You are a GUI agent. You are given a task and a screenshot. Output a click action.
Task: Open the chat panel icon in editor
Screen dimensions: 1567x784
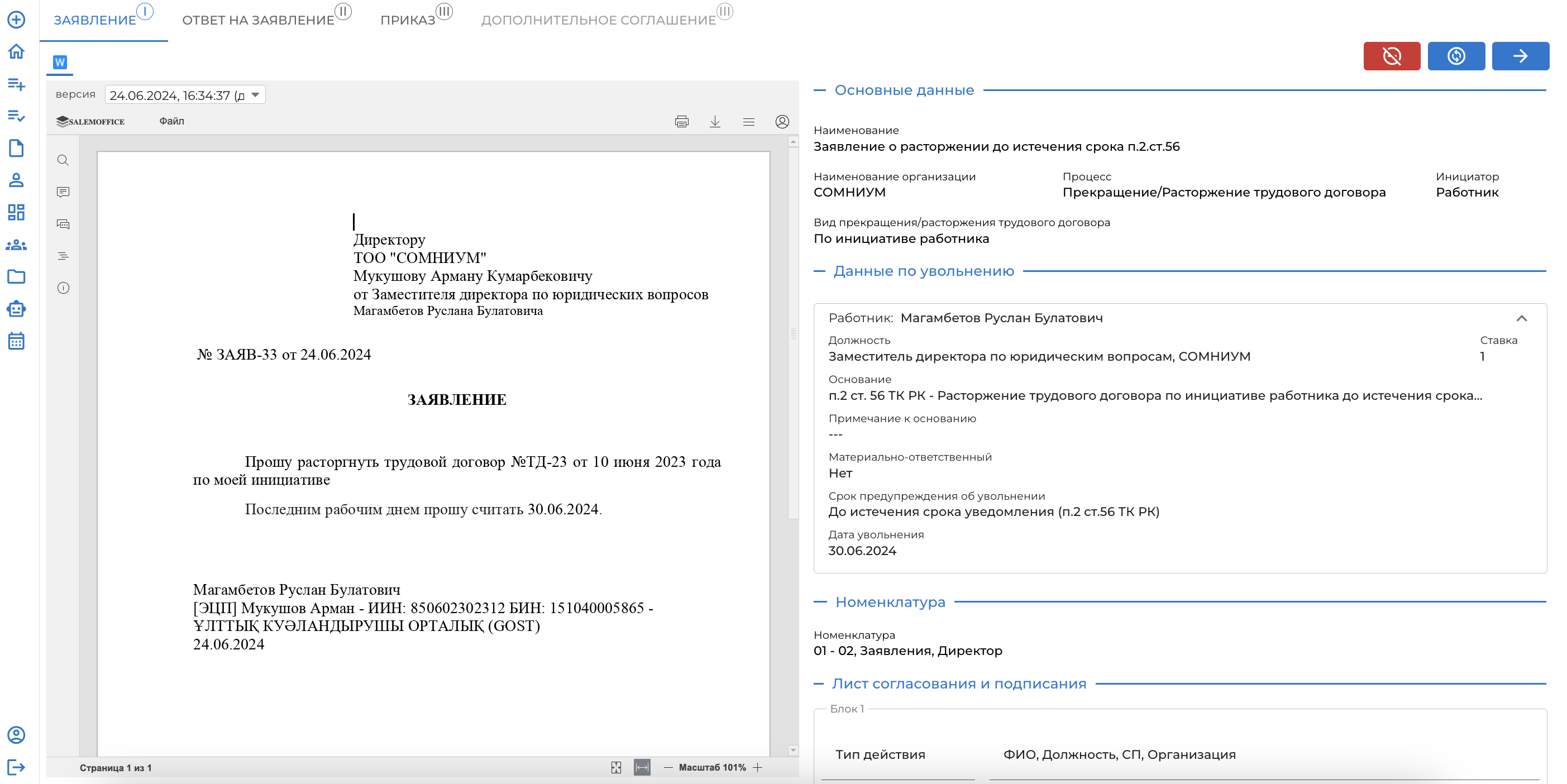click(63, 224)
